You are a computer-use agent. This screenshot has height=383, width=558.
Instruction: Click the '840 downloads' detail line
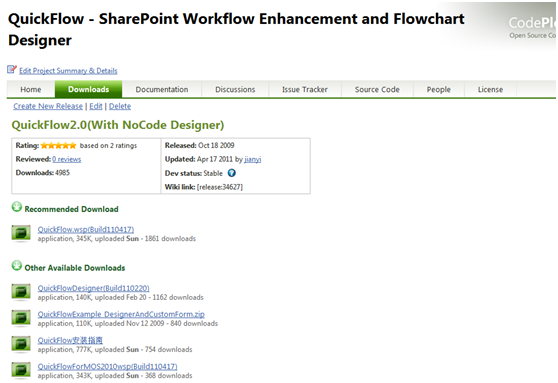pyautogui.click(x=128, y=323)
